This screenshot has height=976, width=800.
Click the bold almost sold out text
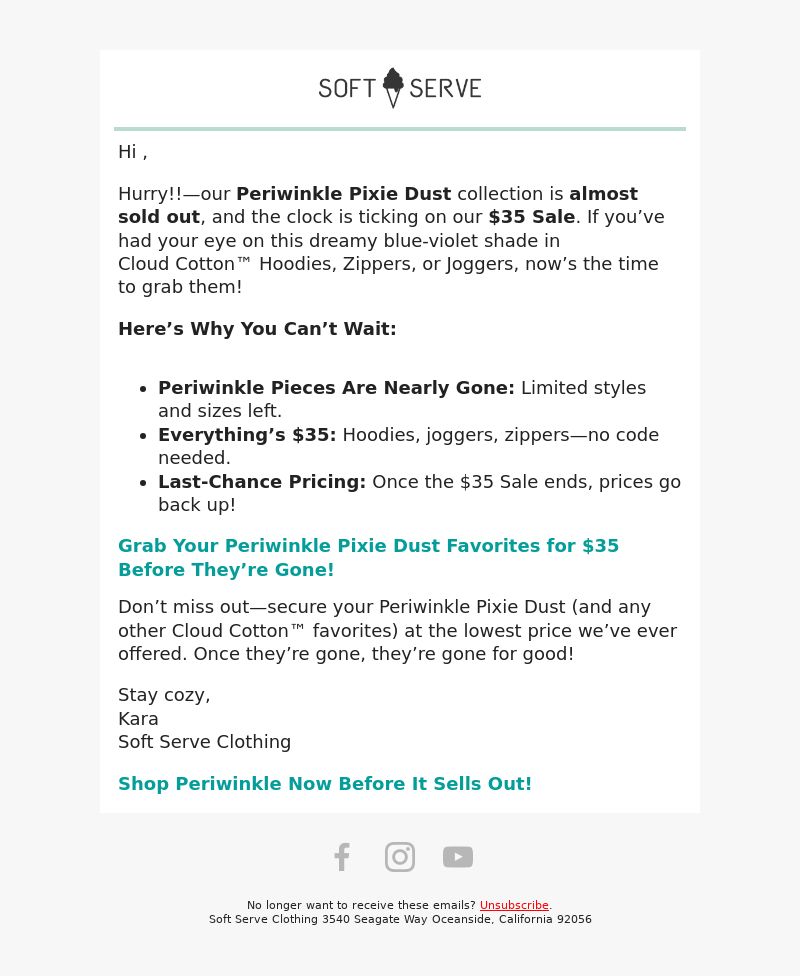(x=378, y=205)
